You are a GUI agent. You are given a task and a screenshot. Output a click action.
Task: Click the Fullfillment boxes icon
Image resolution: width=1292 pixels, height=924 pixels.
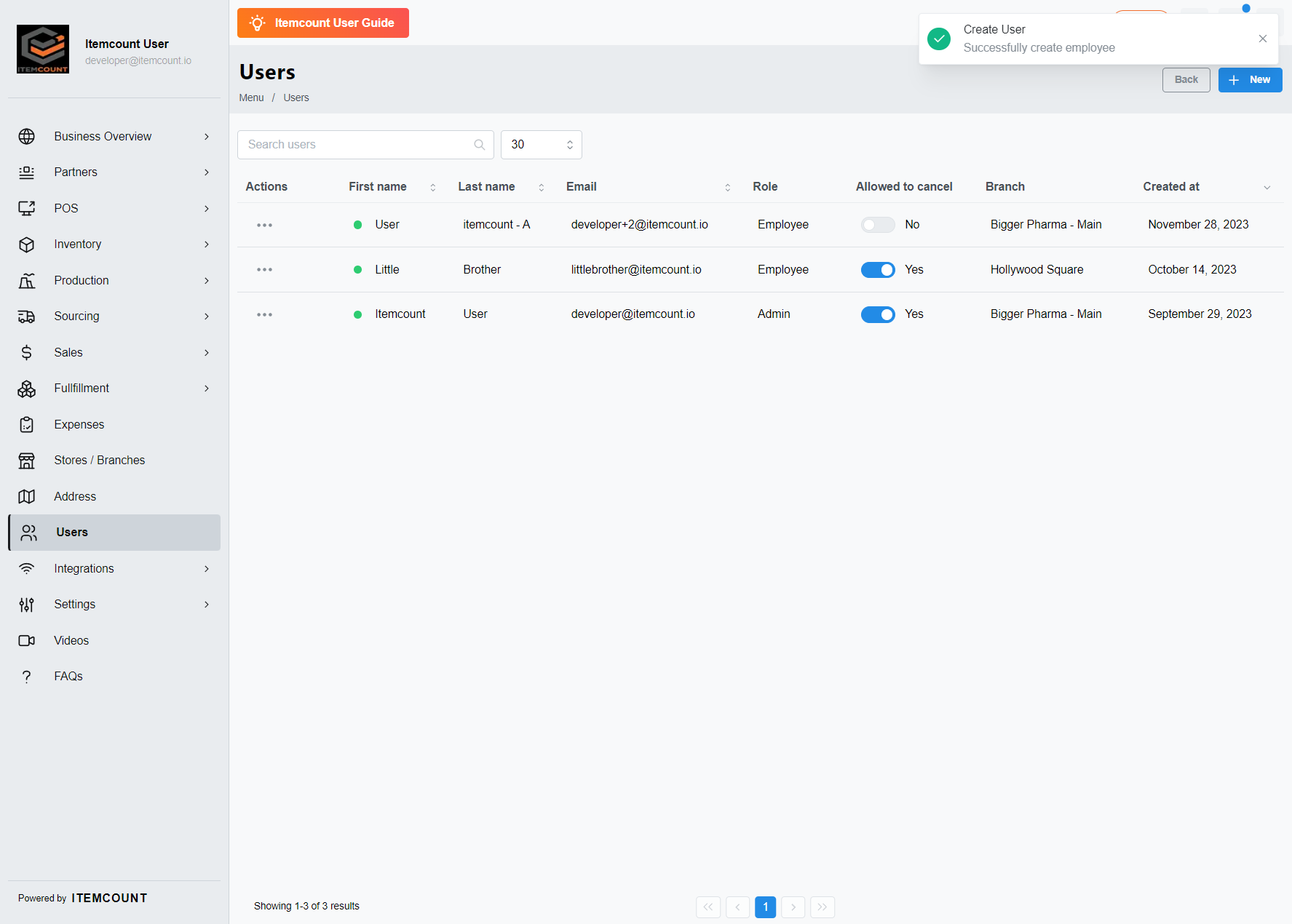click(27, 389)
